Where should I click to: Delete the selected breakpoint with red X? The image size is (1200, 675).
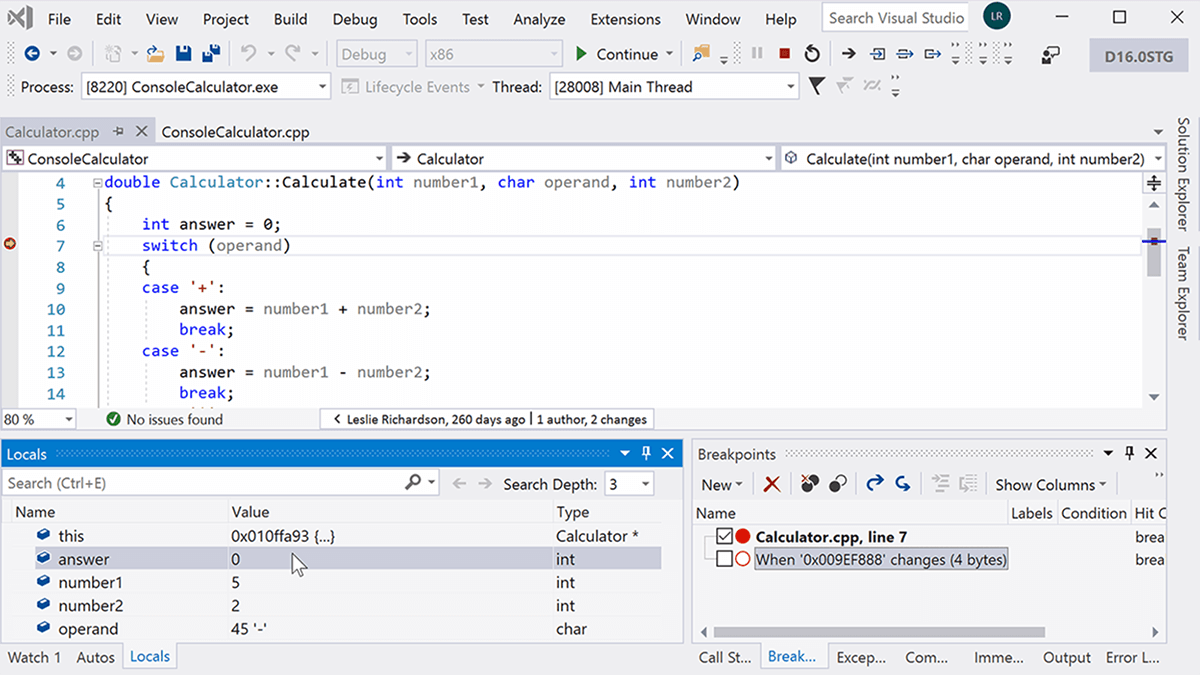(x=772, y=484)
